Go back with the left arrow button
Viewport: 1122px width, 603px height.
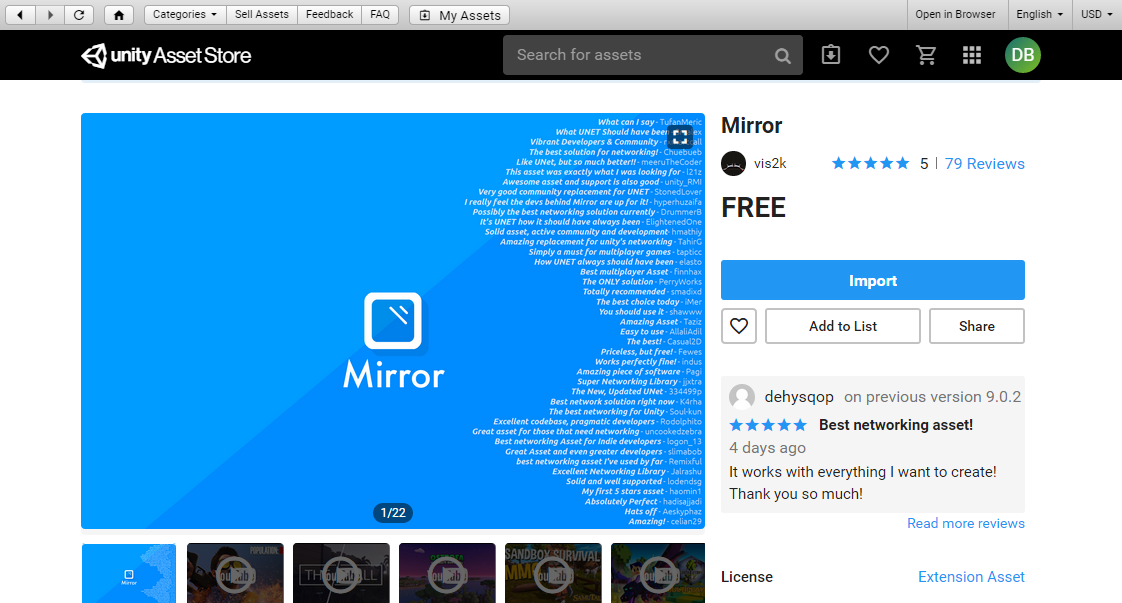[20, 14]
